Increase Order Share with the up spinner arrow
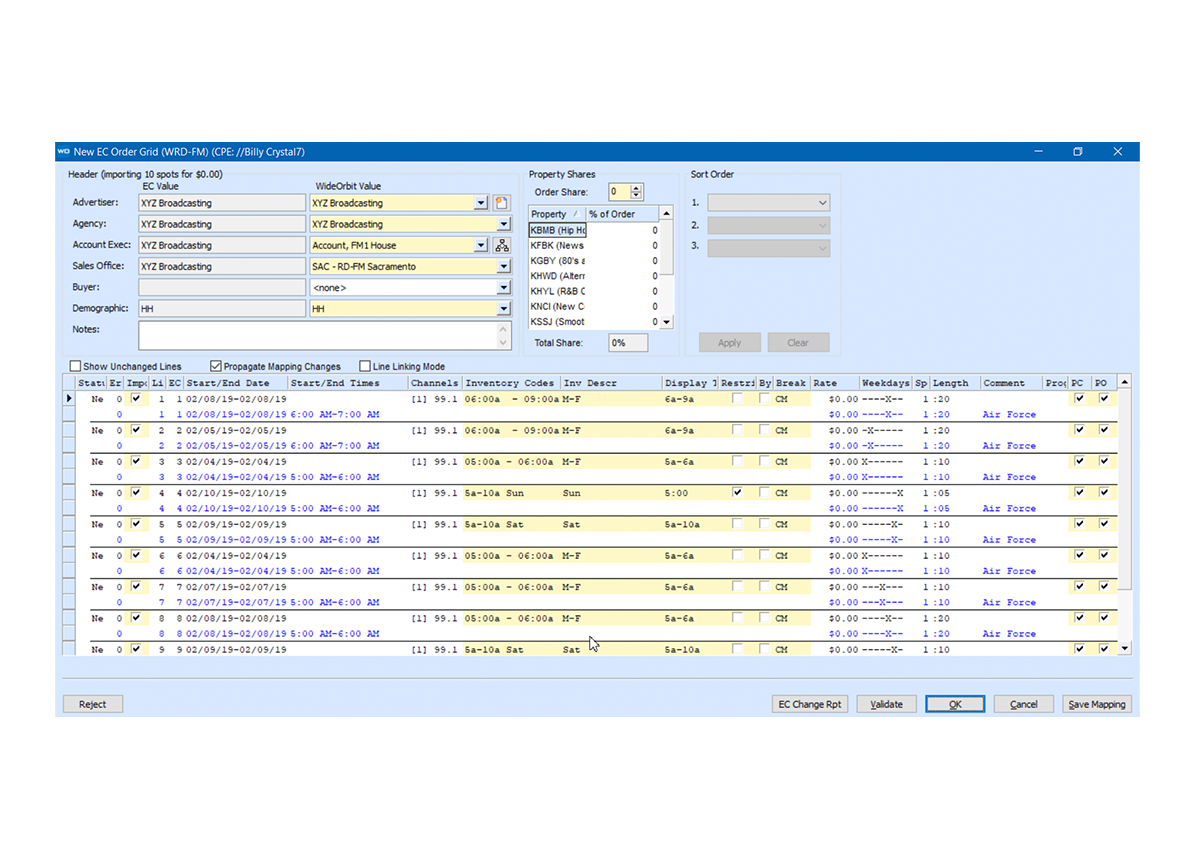The height and width of the screenshot is (859, 1195). point(637,188)
